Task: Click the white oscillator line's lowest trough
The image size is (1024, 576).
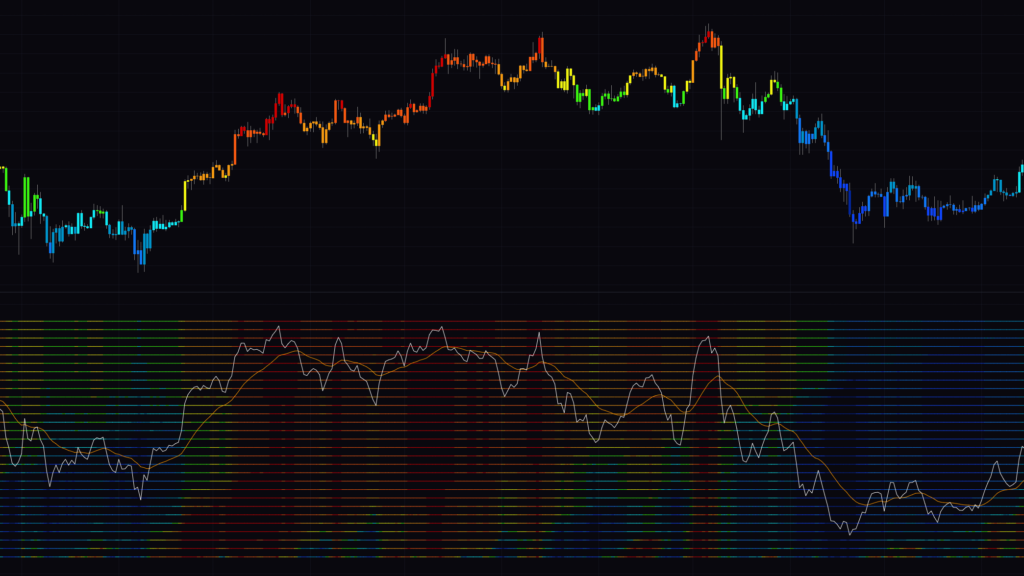Action: [x=850, y=532]
